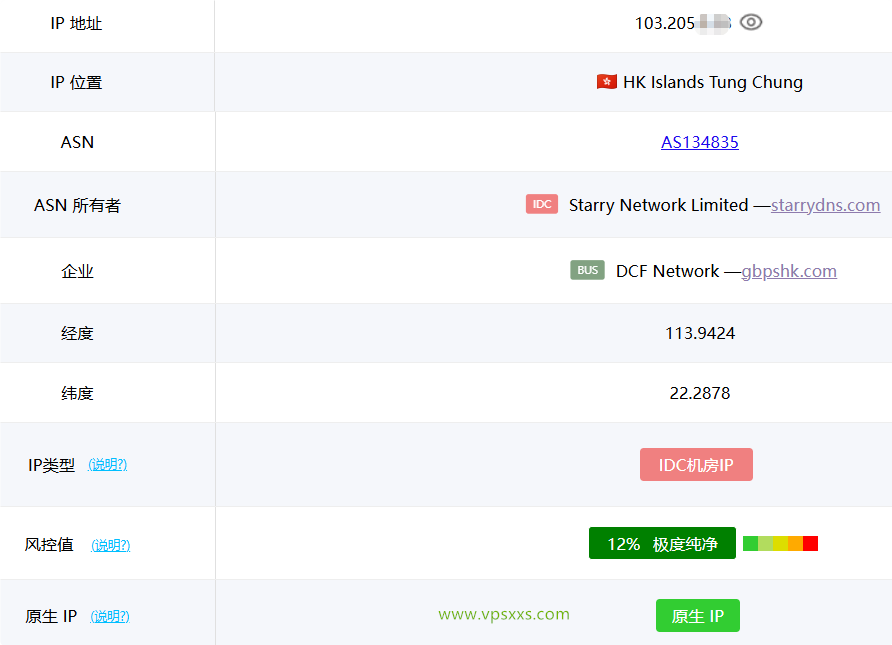This screenshot has height=645, width=892.
Task: Click the BUS badge beside DCF Network
Action: click(x=587, y=270)
